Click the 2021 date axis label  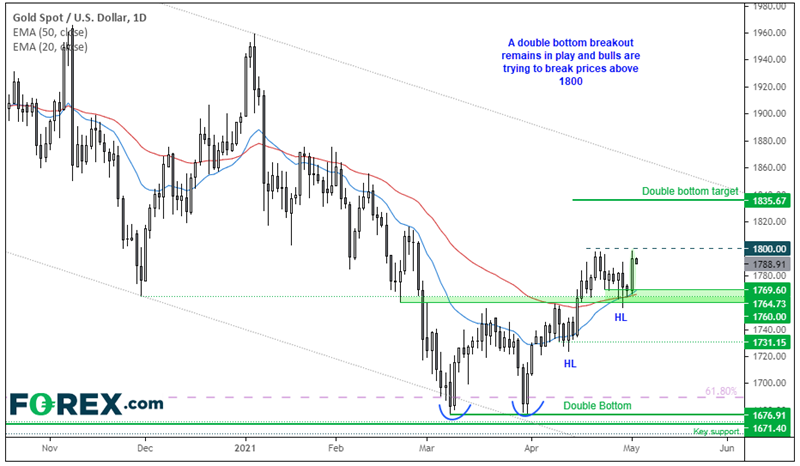(x=244, y=448)
